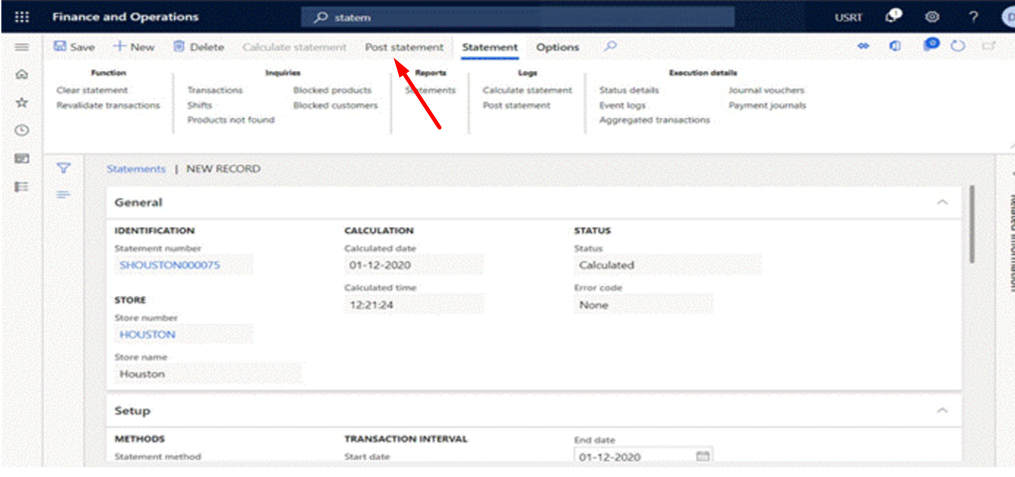Click Clear statement

(x=92, y=91)
